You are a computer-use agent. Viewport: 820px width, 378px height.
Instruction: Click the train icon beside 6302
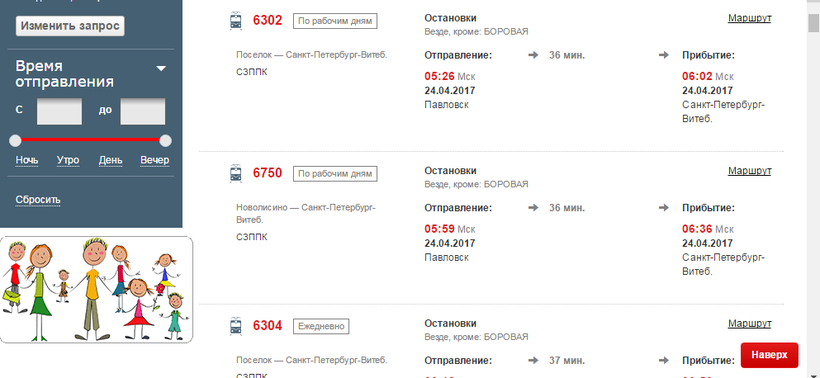pyautogui.click(x=236, y=21)
